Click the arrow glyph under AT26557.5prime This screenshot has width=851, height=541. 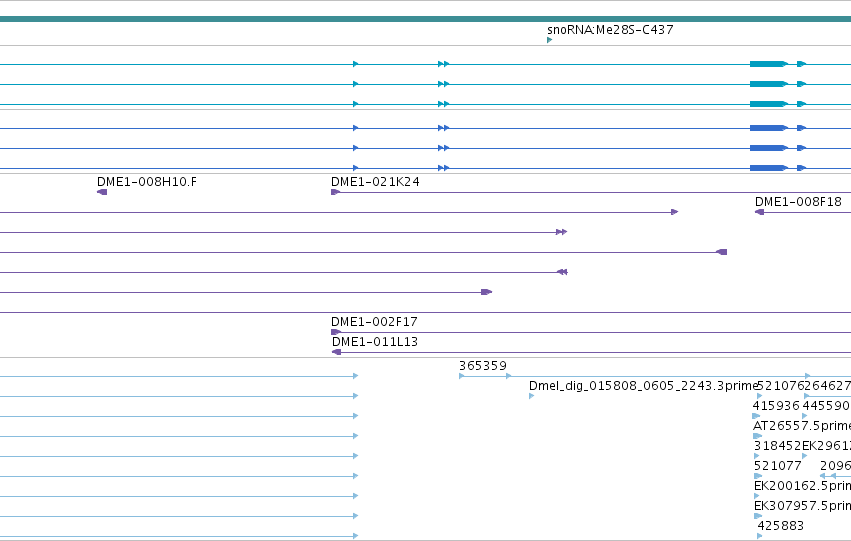click(x=758, y=436)
